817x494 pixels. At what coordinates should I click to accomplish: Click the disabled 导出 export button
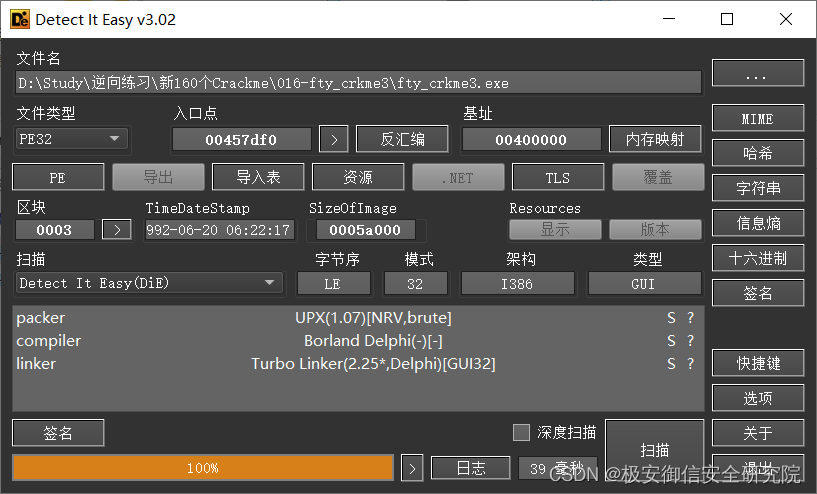coord(158,177)
